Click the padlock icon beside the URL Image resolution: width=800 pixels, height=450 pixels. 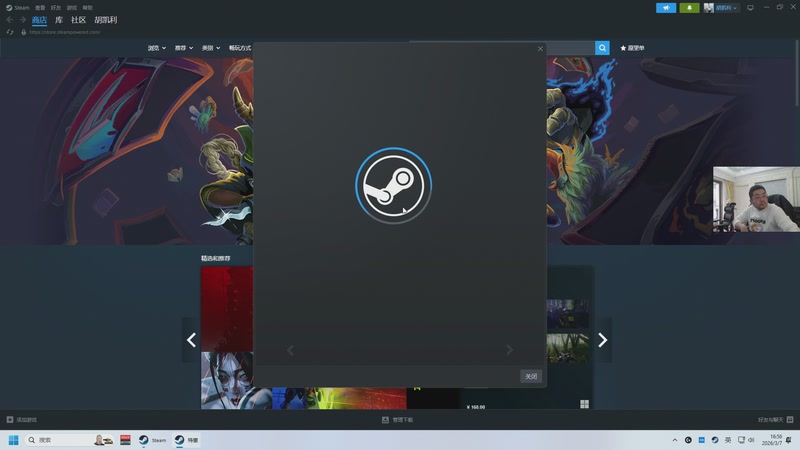coord(23,32)
